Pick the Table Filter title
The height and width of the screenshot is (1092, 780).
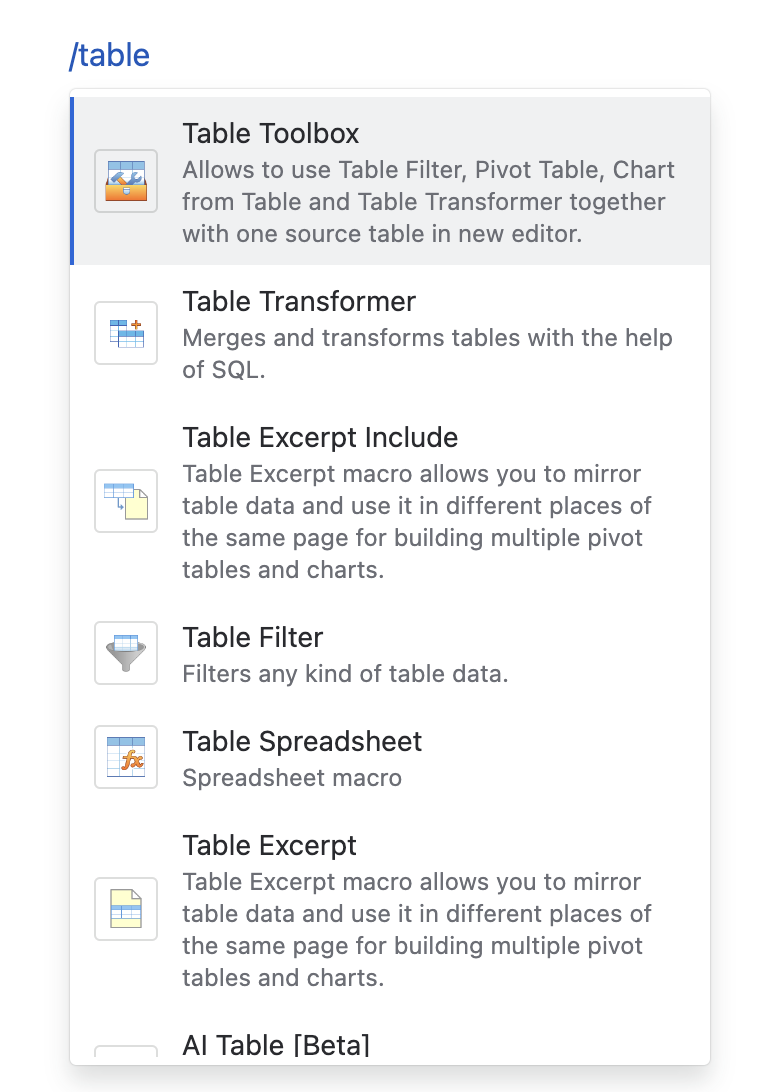click(x=253, y=638)
